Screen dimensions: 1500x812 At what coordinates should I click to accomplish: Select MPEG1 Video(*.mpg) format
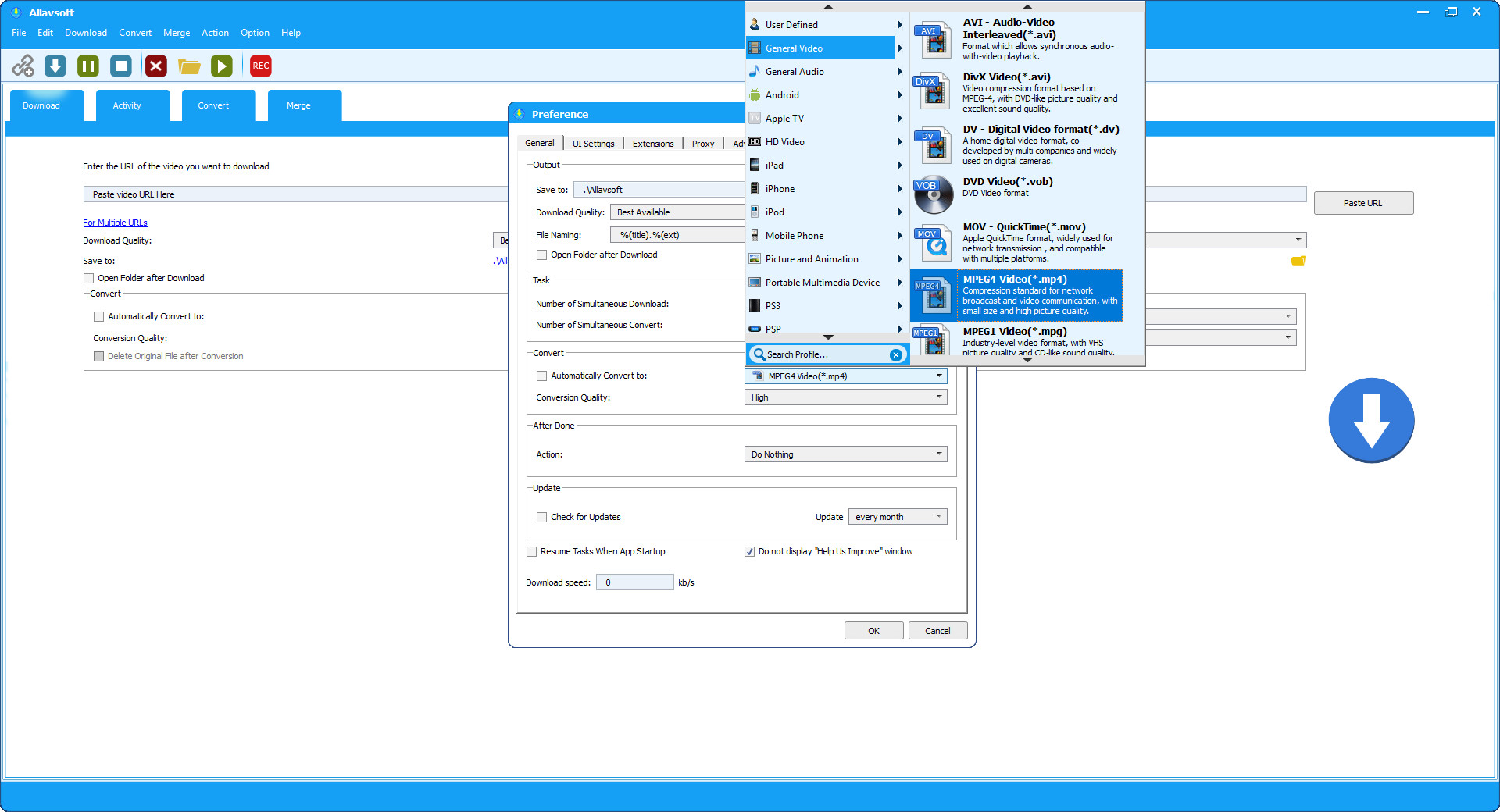(1017, 340)
